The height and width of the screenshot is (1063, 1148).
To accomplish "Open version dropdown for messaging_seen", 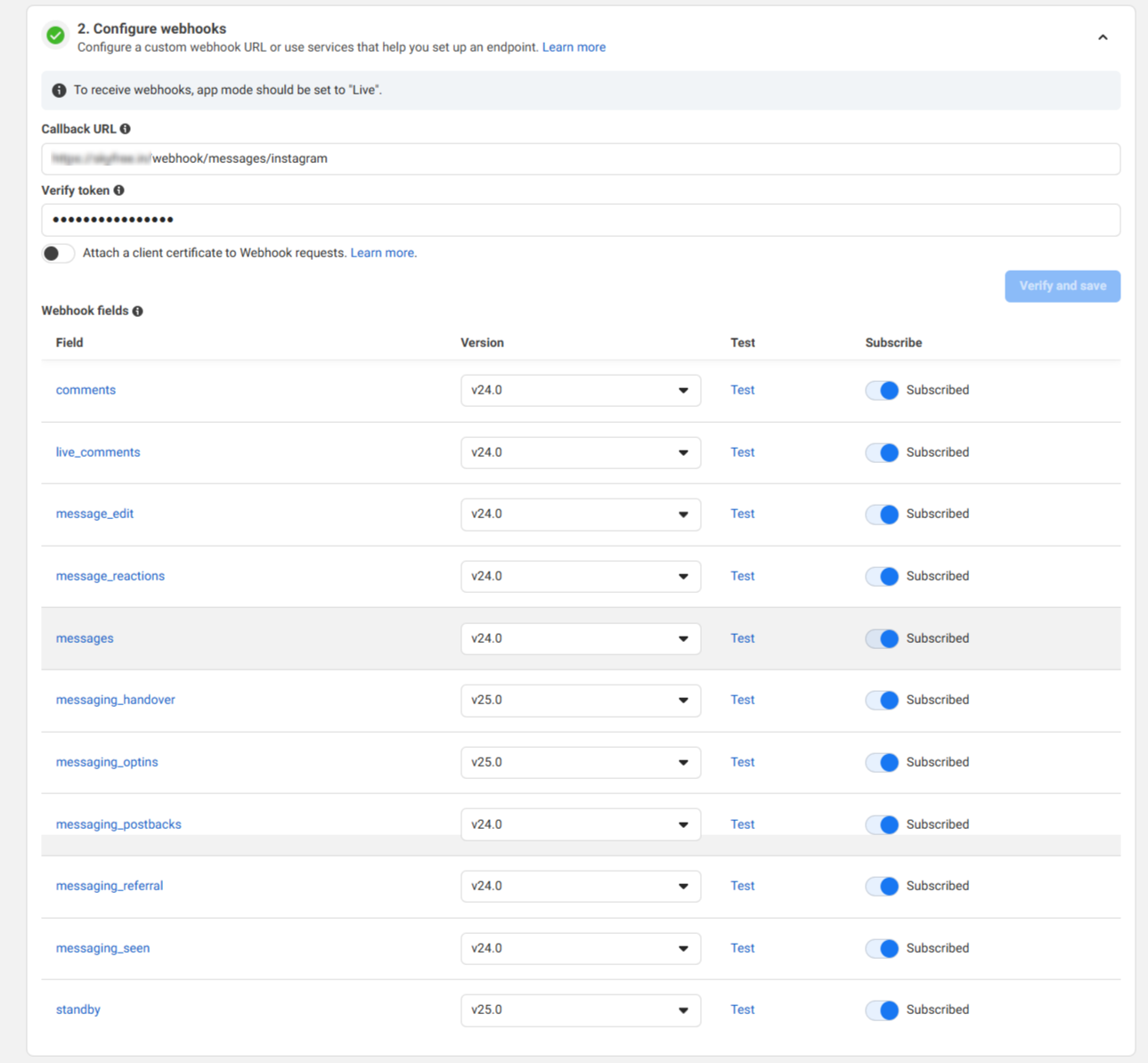I will pyautogui.click(x=581, y=948).
